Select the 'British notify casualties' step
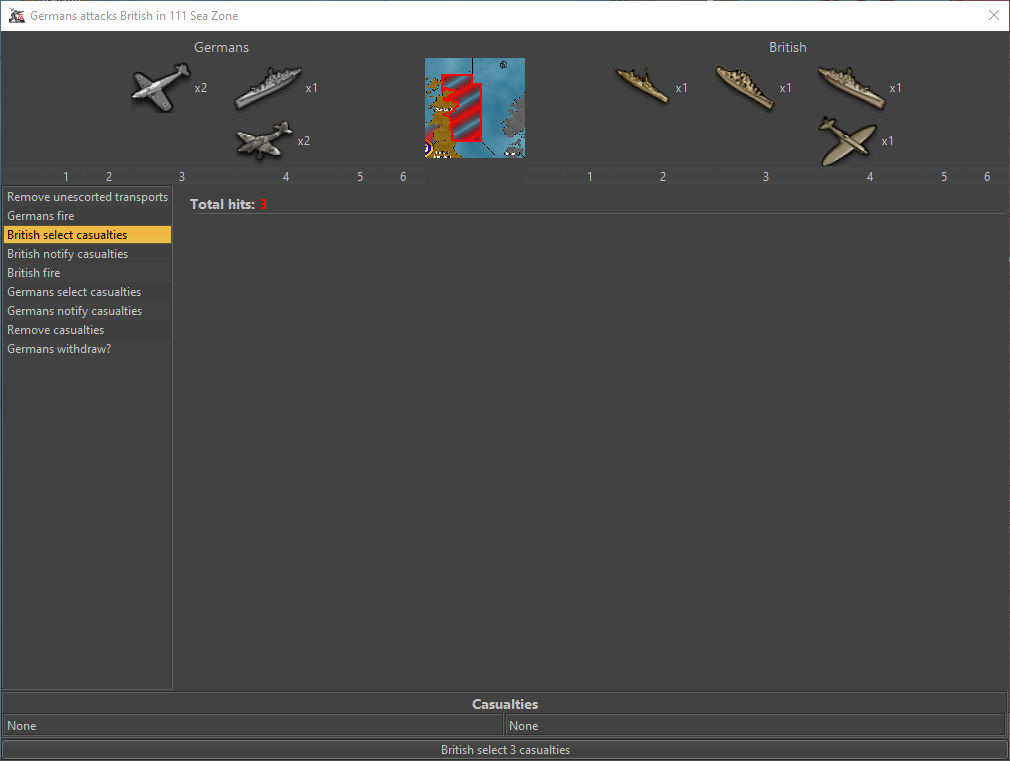 click(x=67, y=254)
